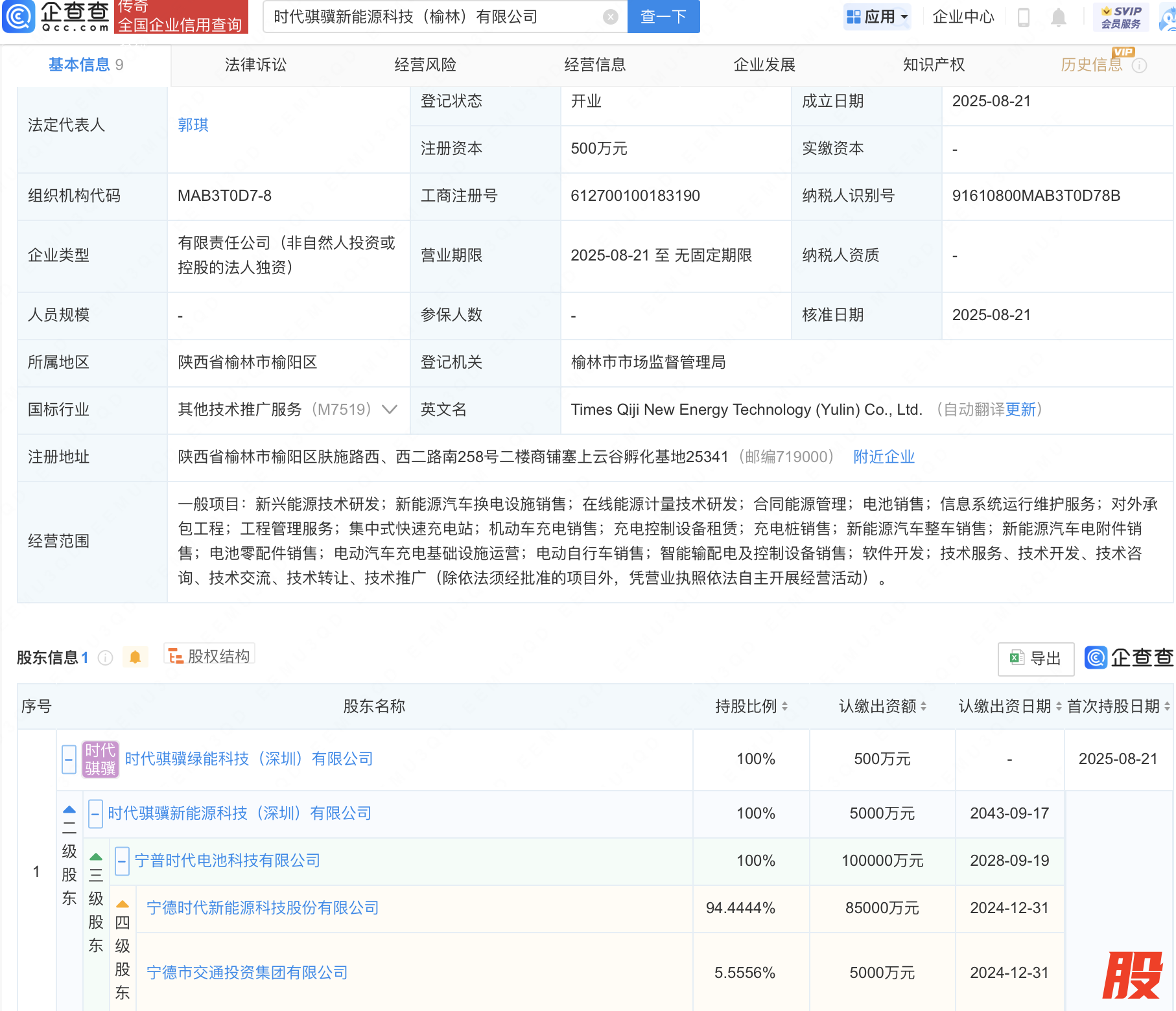This screenshot has height=1011, width=1176.
Task: Click the SVIP 会员服务 badge
Action: pos(1121,17)
